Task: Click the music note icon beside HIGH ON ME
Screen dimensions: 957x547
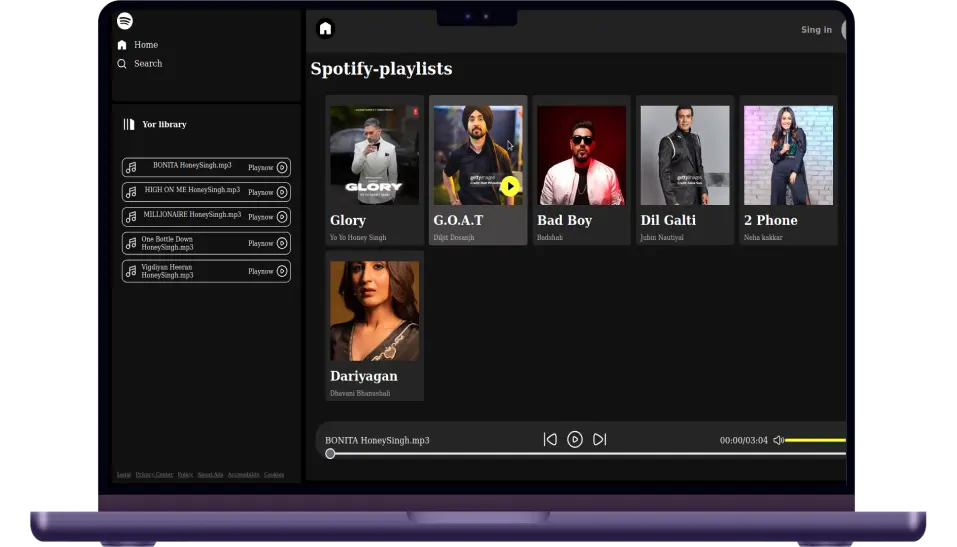Action: (131, 192)
